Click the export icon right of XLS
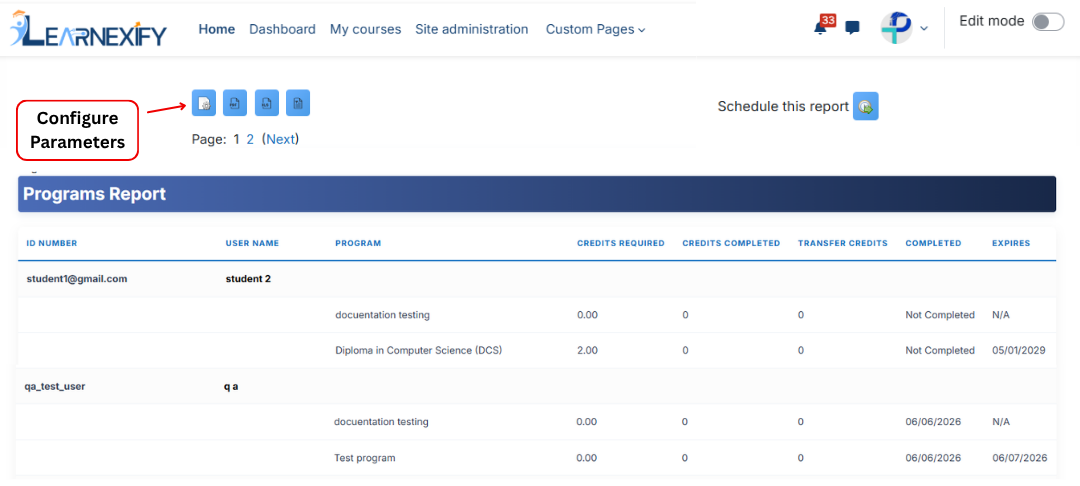Viewport: 1080px width, 486px height. [x=298, y=103]
